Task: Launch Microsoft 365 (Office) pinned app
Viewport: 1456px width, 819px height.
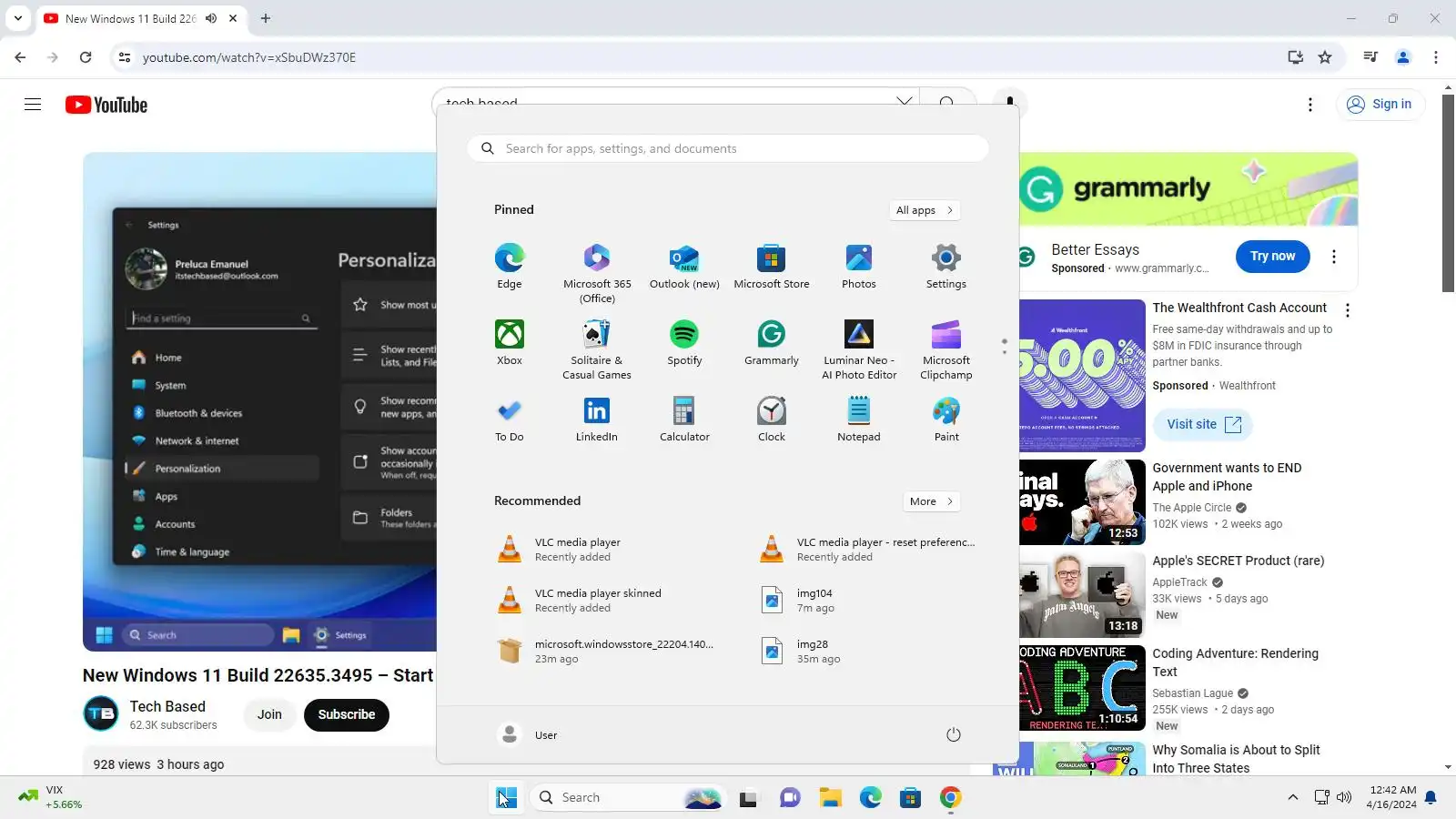Action: tap(597, 273)
